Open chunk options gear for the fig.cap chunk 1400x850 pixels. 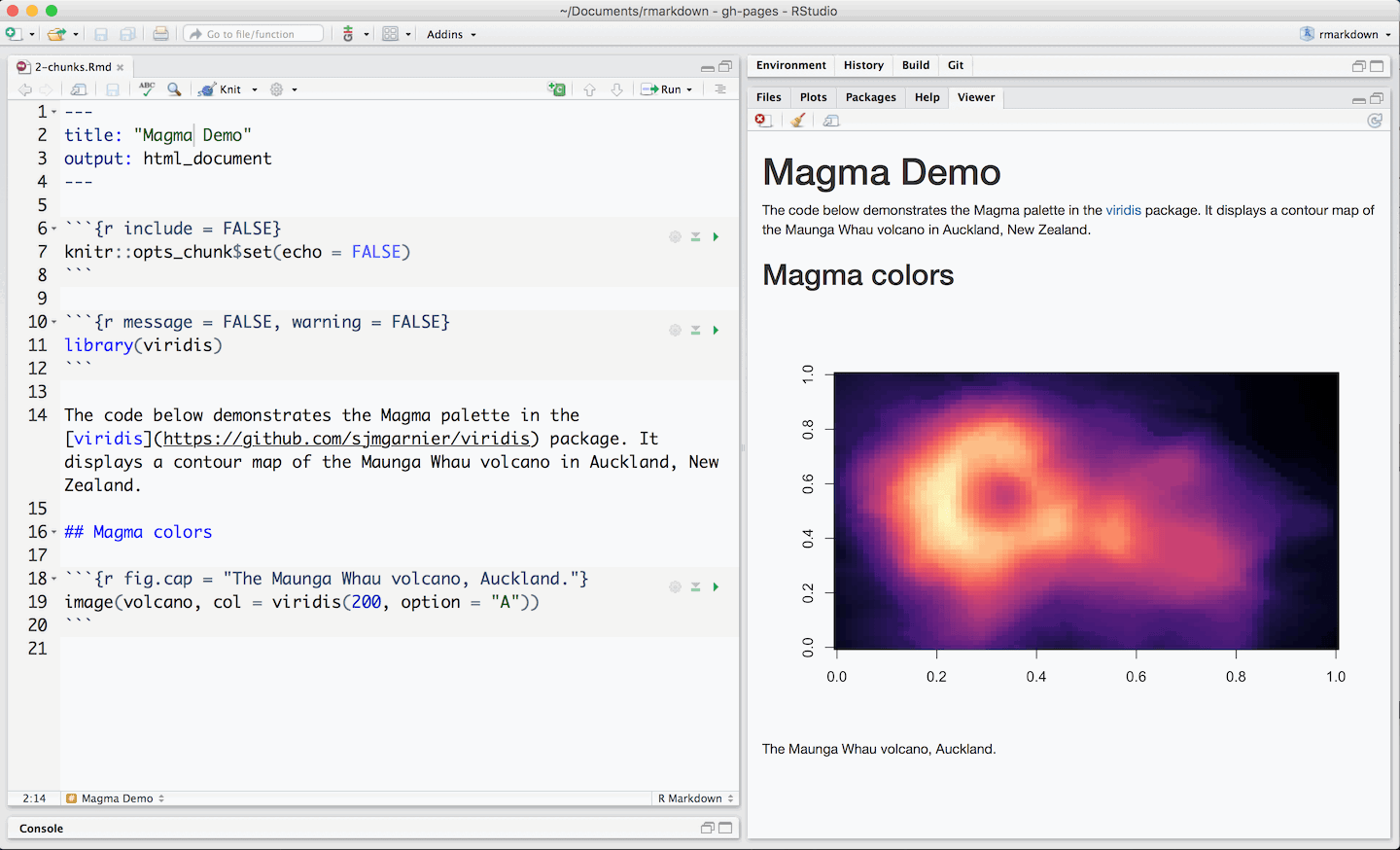pyautogui.click(x=675, y=586)
